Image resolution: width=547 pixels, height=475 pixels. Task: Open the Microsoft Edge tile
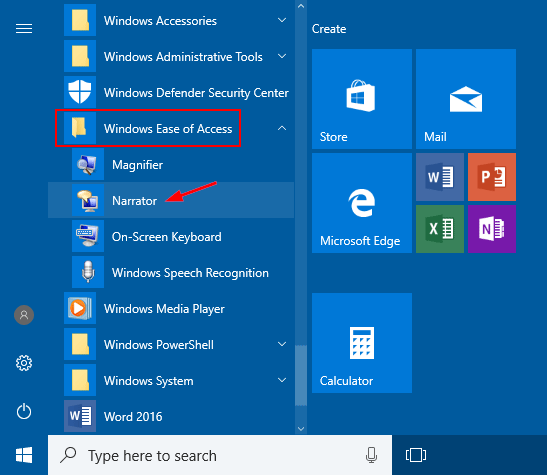[362, 203]
